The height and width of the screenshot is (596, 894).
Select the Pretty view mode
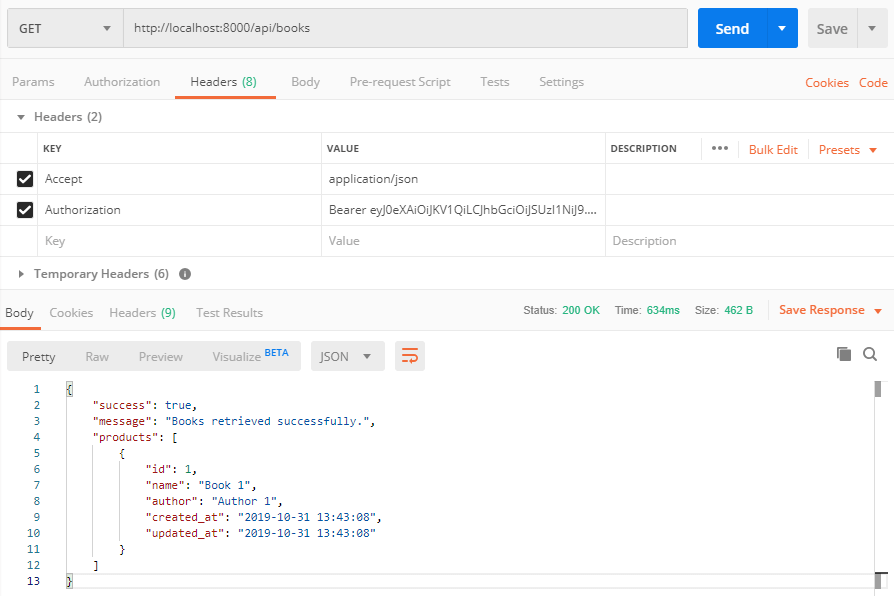[x=39, y=356]
